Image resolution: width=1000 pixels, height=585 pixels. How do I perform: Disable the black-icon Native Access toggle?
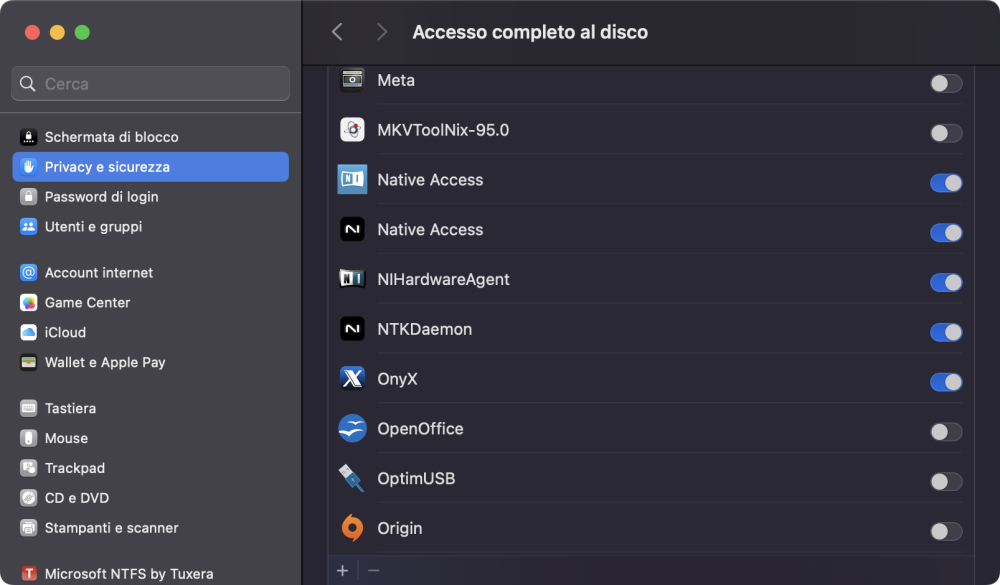(x=946, y=232)
